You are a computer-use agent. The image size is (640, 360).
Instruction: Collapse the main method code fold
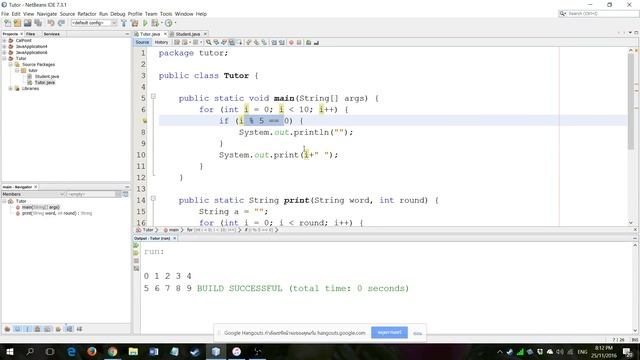click(x=153, y=97)
